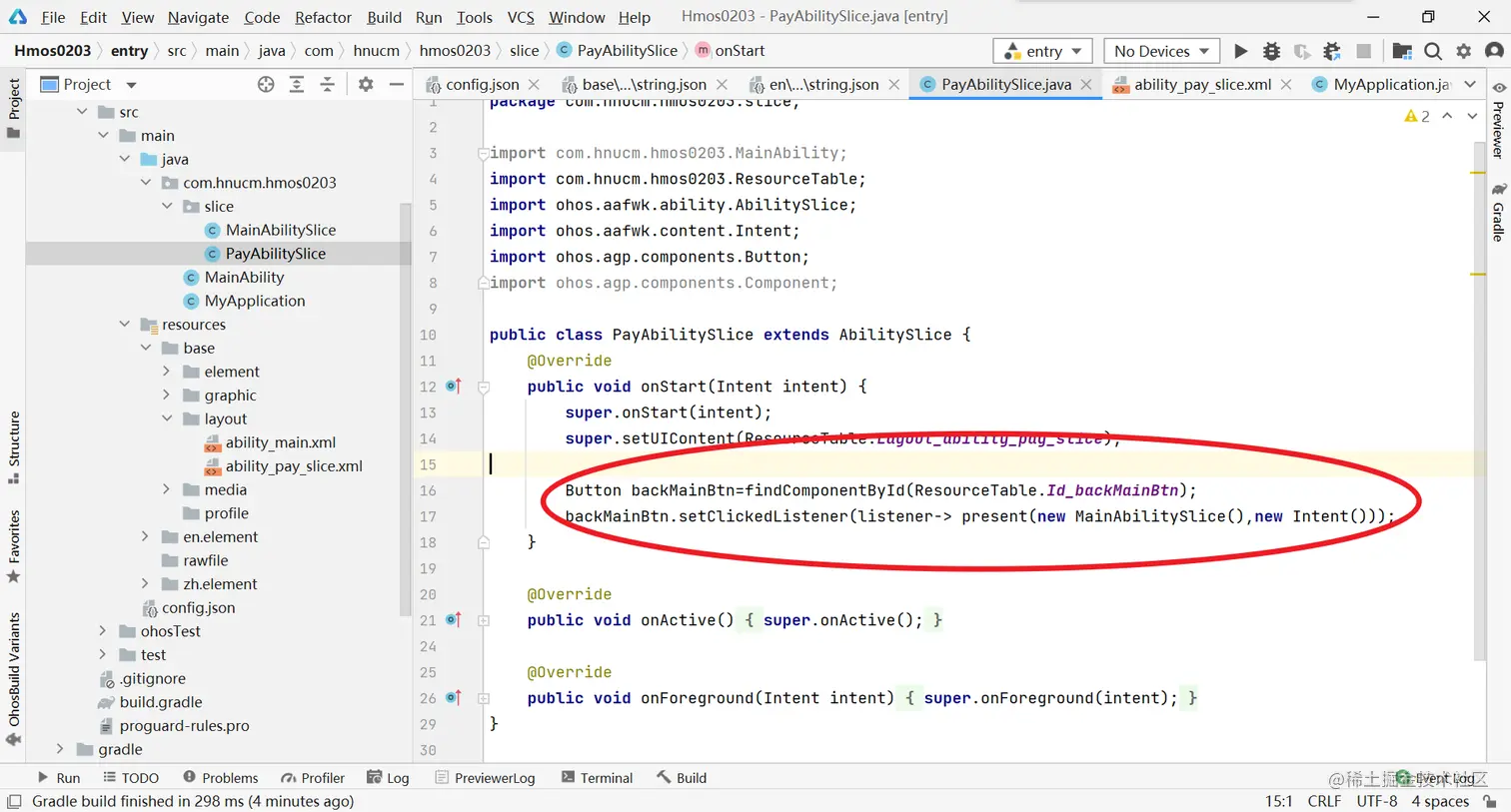Open project structure folder icon in toolbar
The width and height of the screenshot is (1511, 812).
coord(1402,51)
